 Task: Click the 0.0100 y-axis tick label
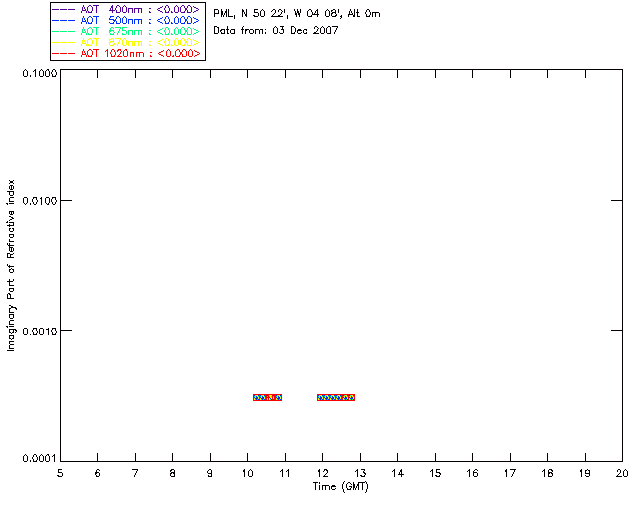tap(39, 201)
